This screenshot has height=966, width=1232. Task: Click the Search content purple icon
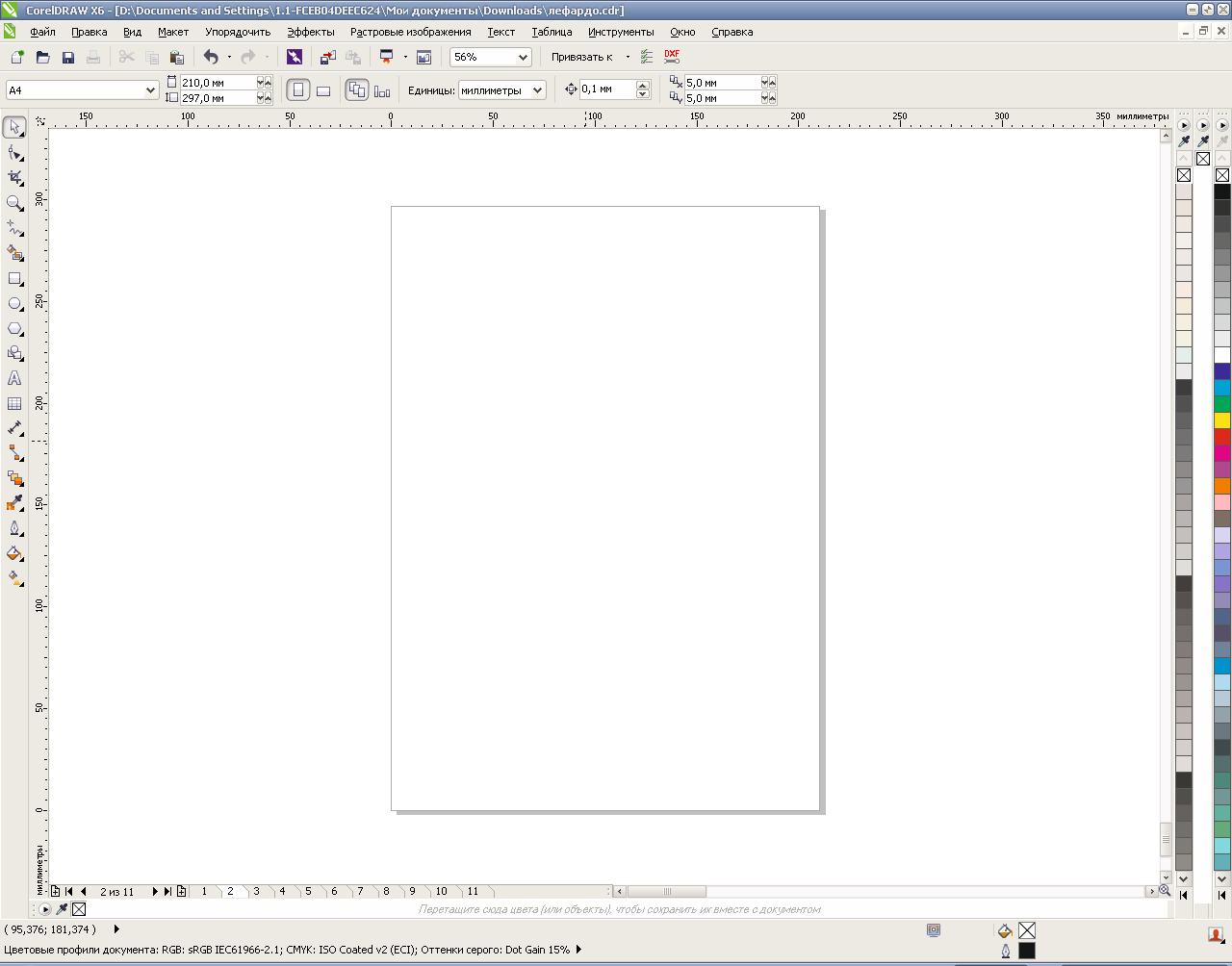[x=295, y=58]
